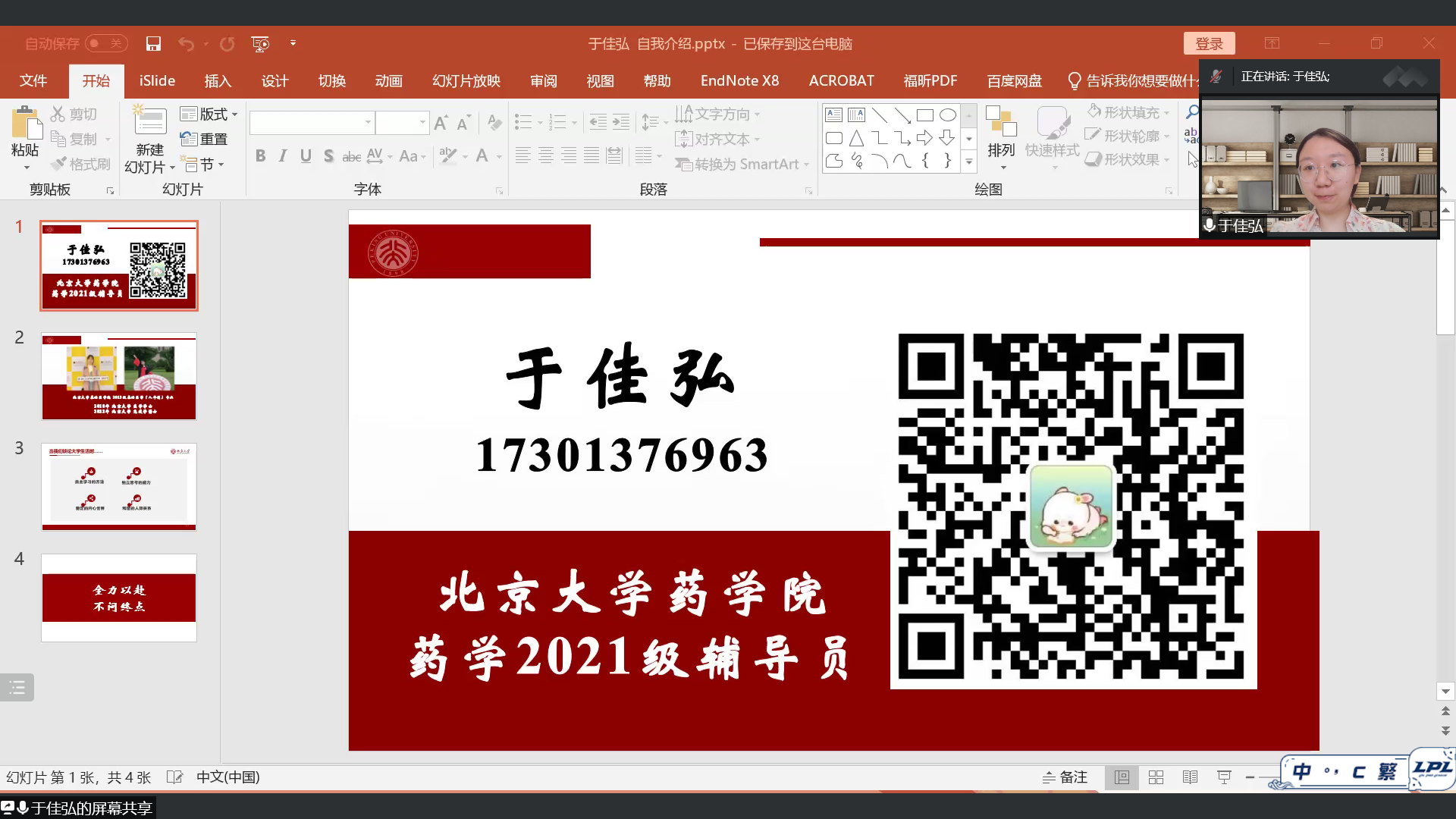Viewport: 1456px width, 819px height.
Task: Select the Format Painter brush
Action: (58, 164)
